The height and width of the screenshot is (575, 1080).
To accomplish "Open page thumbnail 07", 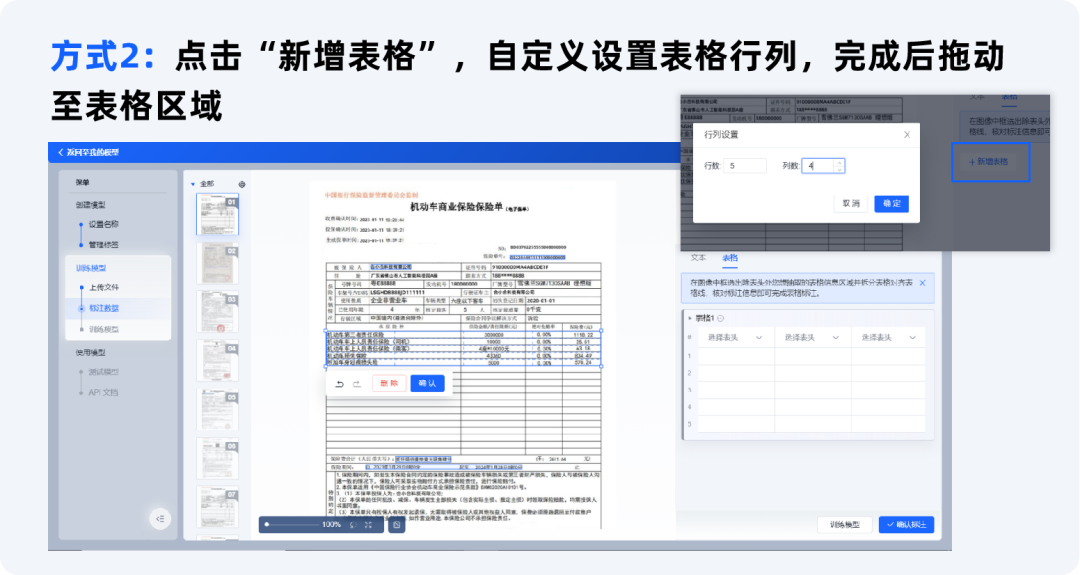I will [x=218, y=506].
